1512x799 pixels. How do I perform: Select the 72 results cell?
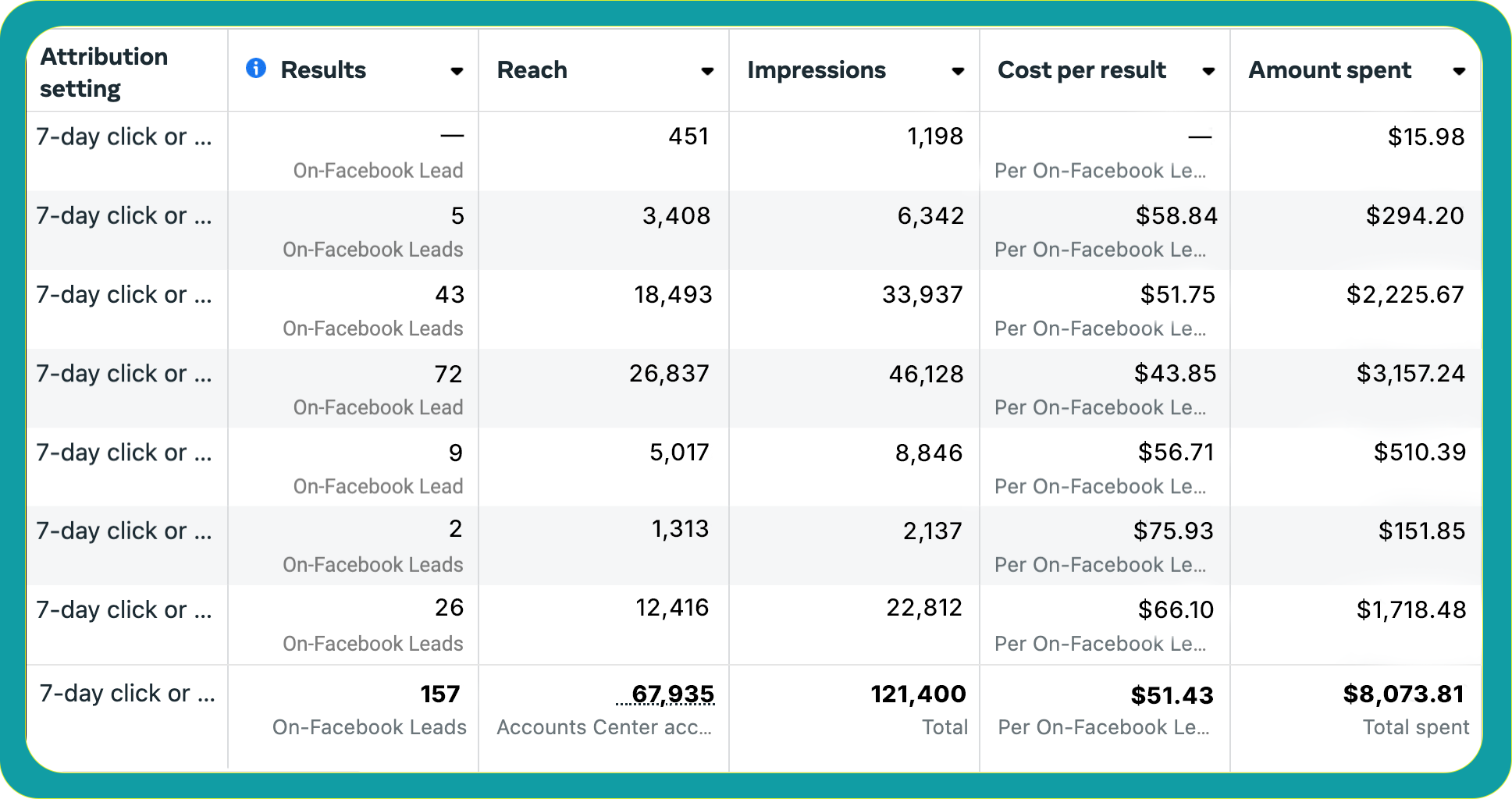448,374
